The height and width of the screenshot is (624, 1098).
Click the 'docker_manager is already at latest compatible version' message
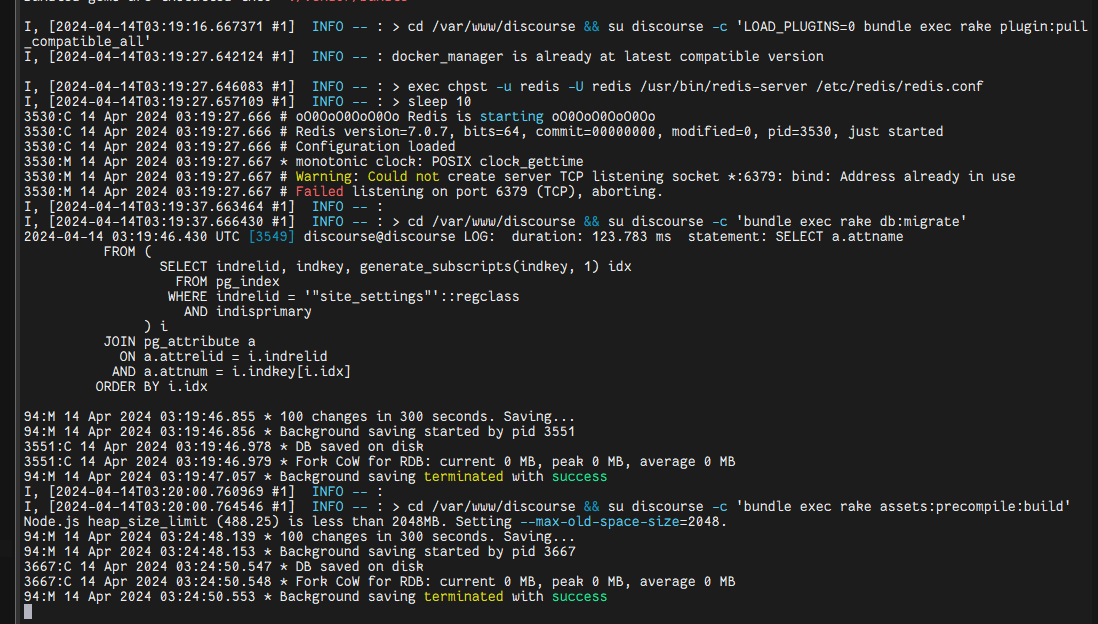[x=607, y=57]
